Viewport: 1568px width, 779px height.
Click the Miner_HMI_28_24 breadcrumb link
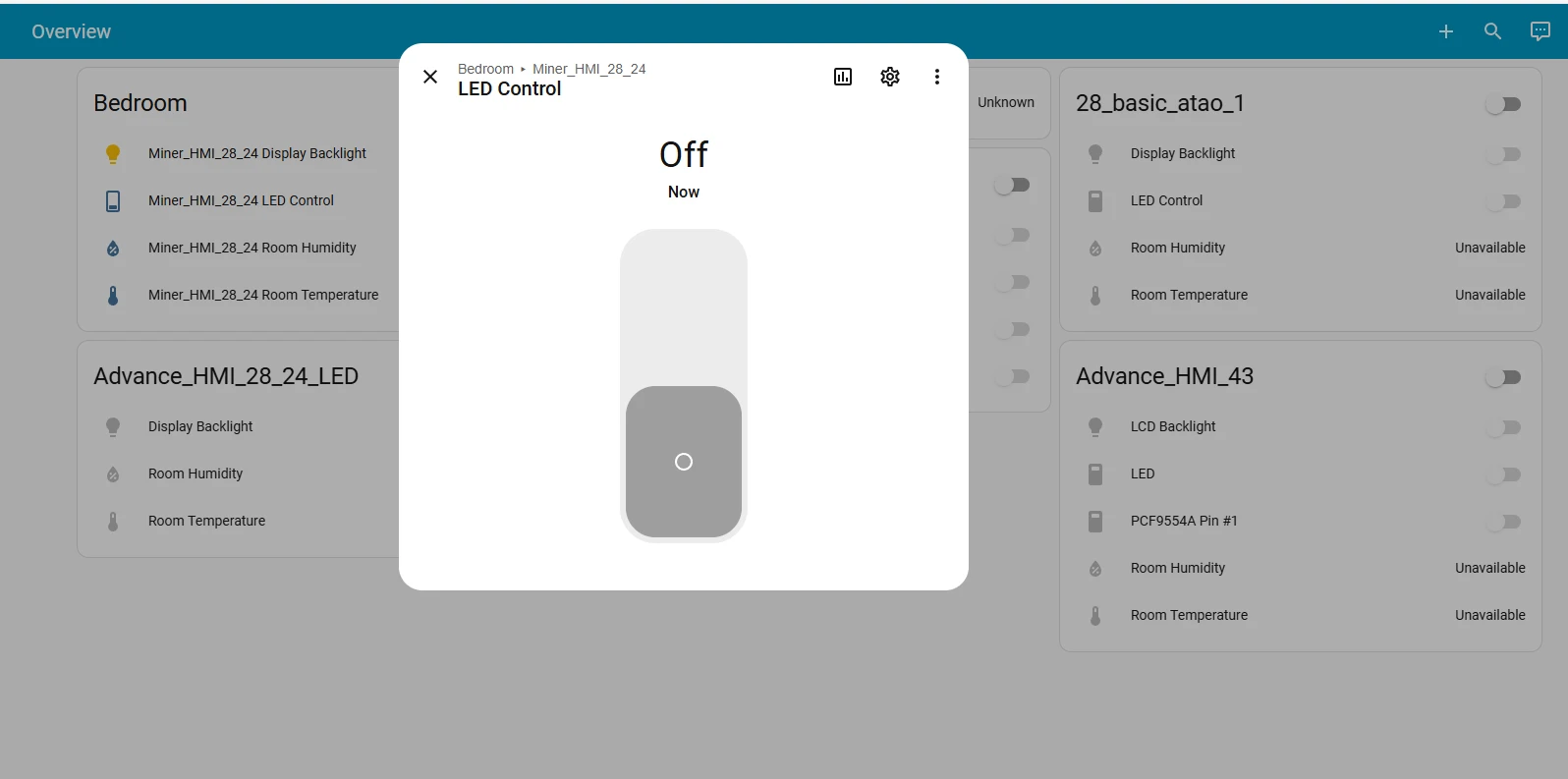click(x=588, y=69)
